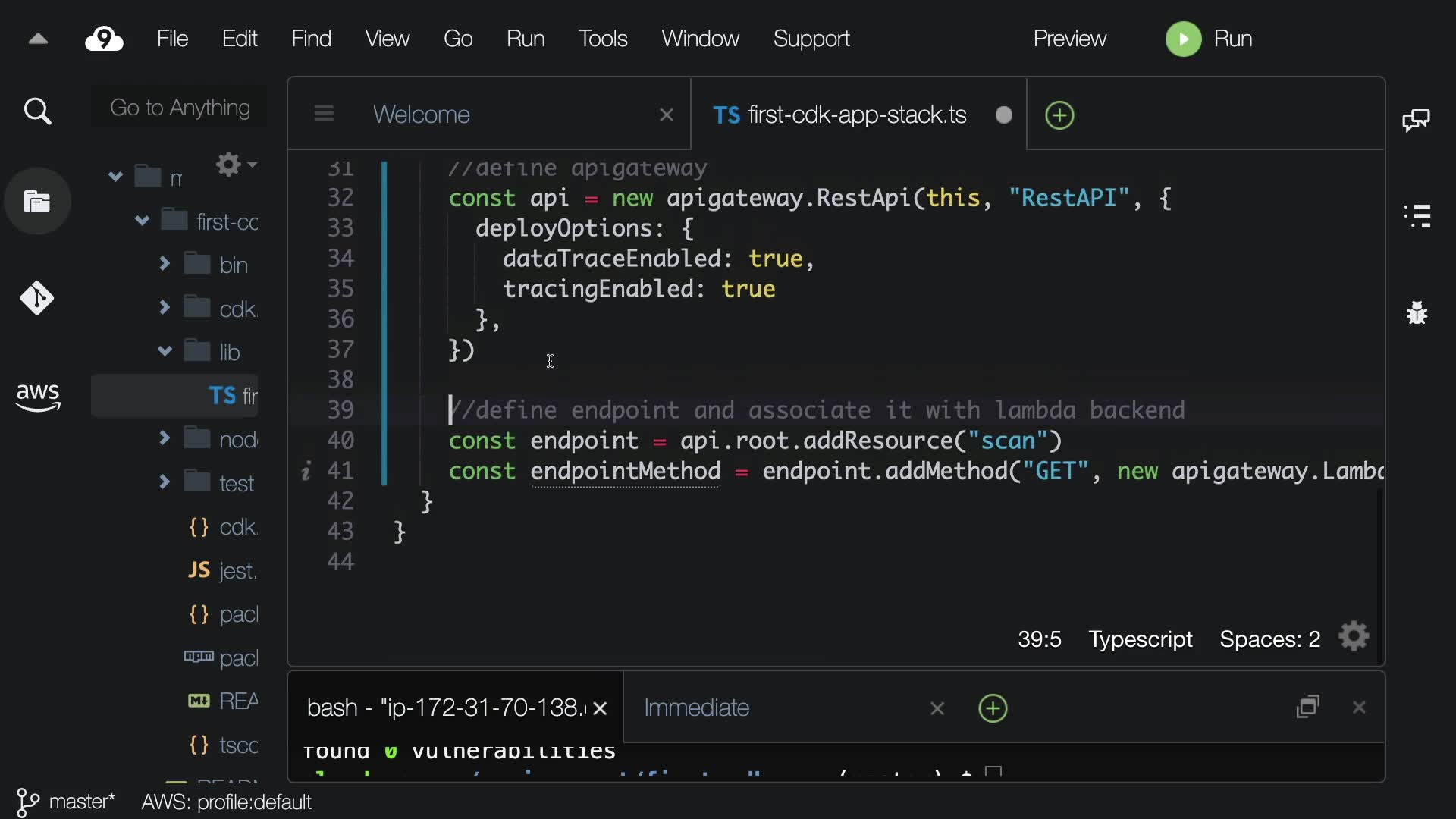Open the search panel magnifier icon
This screenshot has width=1456, height=819.
pyautogui.click(x=37, y=111)
